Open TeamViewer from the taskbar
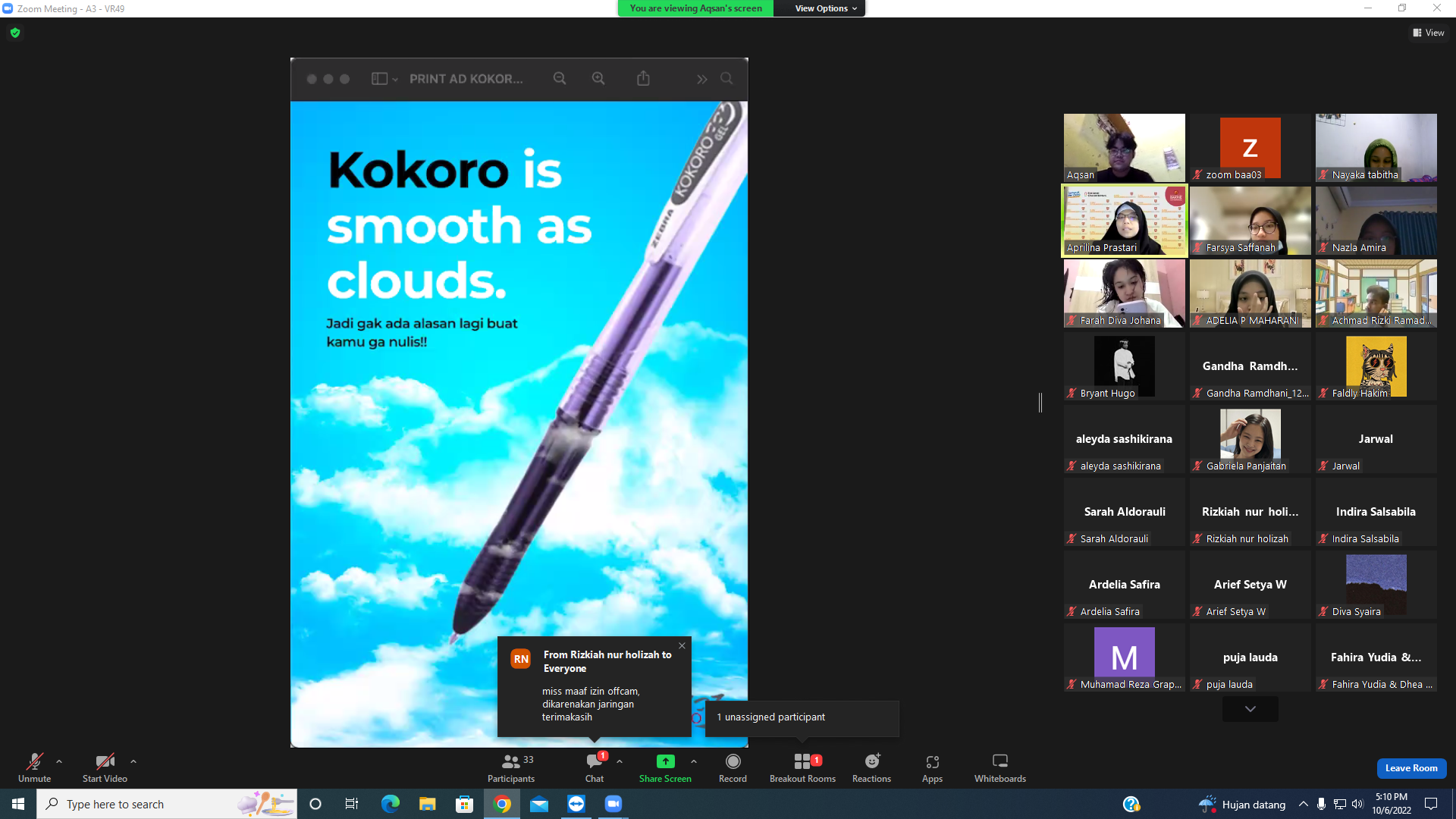Image resolution: width=1456 pixels, height=819 pixels. coord(576,804)
